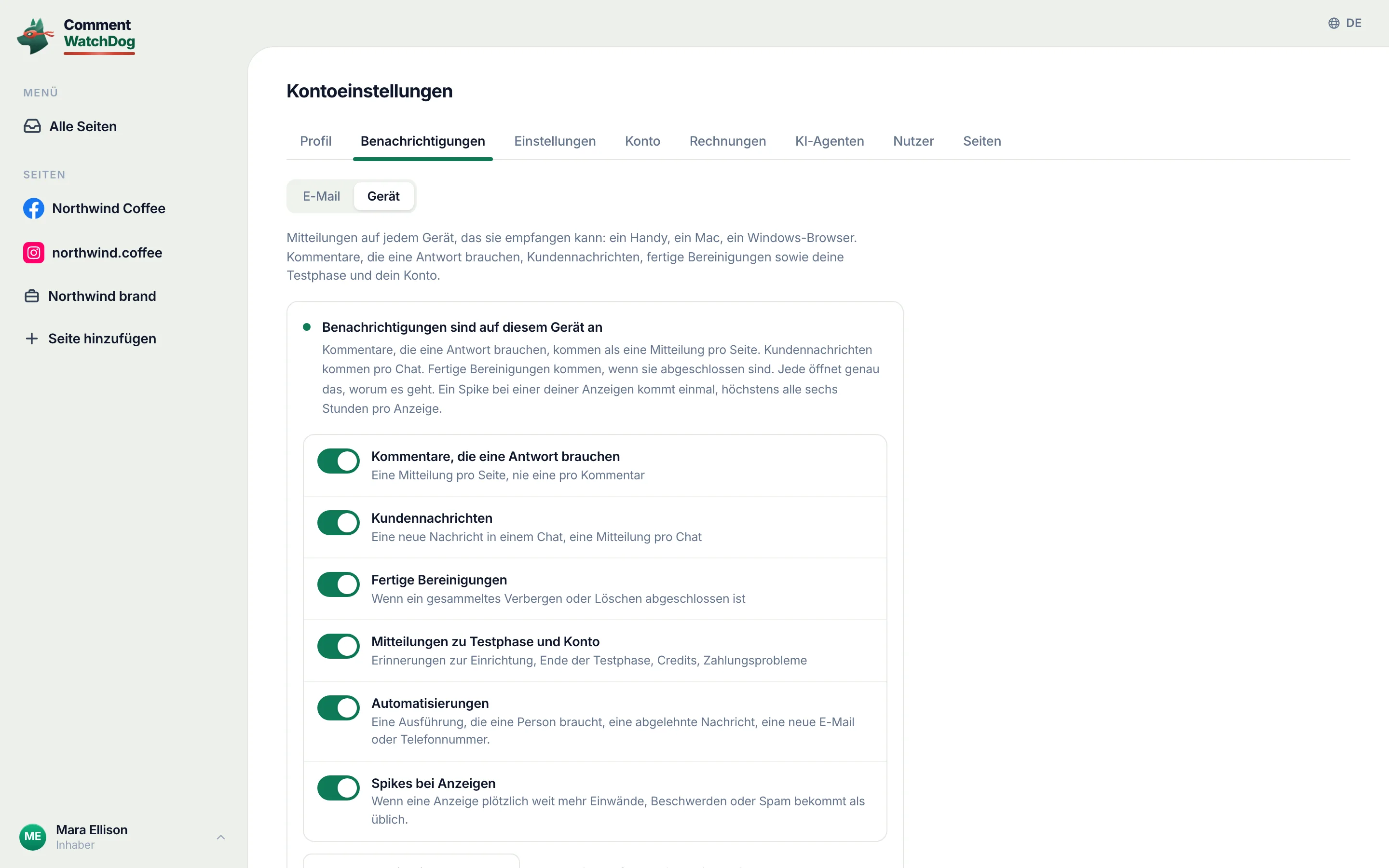Click the Instagram icon for northwind.coffee
1389x868 pixels.
click(33, 253)
